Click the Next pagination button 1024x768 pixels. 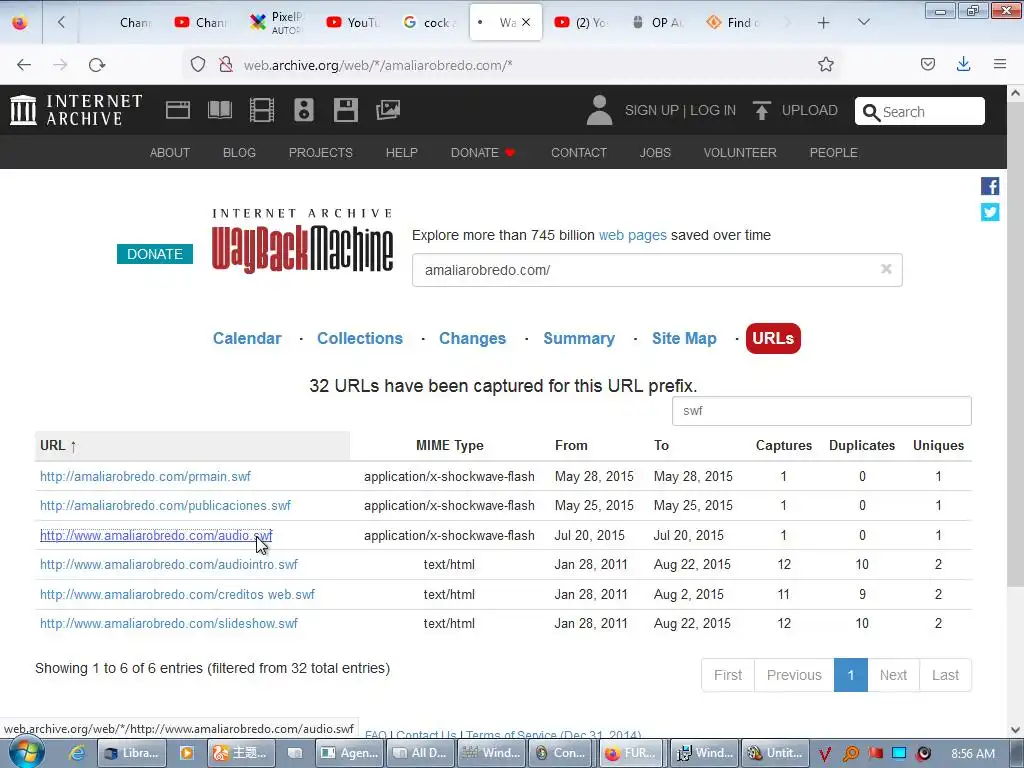893,675
